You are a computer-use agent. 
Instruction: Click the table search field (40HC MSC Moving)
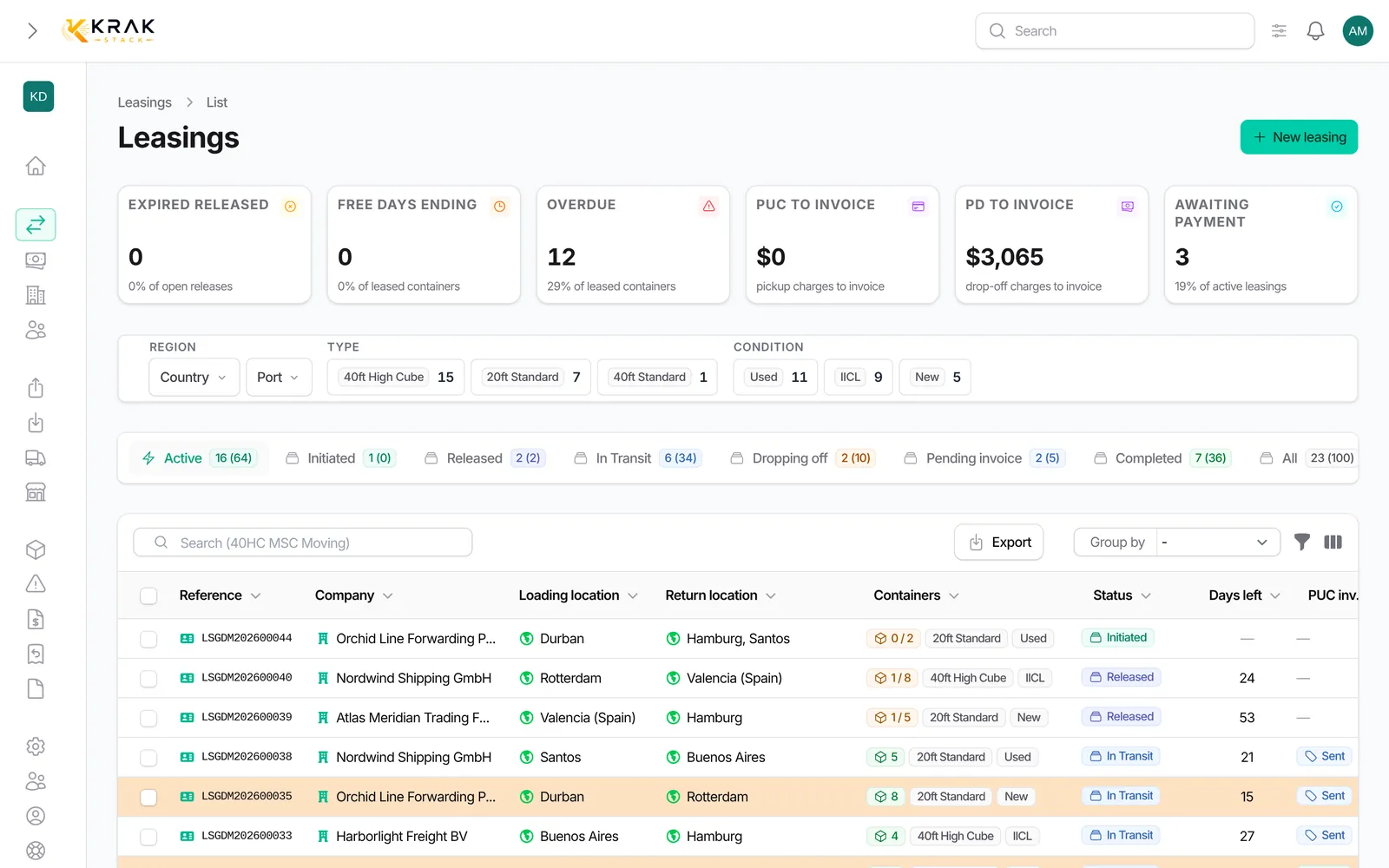point(302,542)
